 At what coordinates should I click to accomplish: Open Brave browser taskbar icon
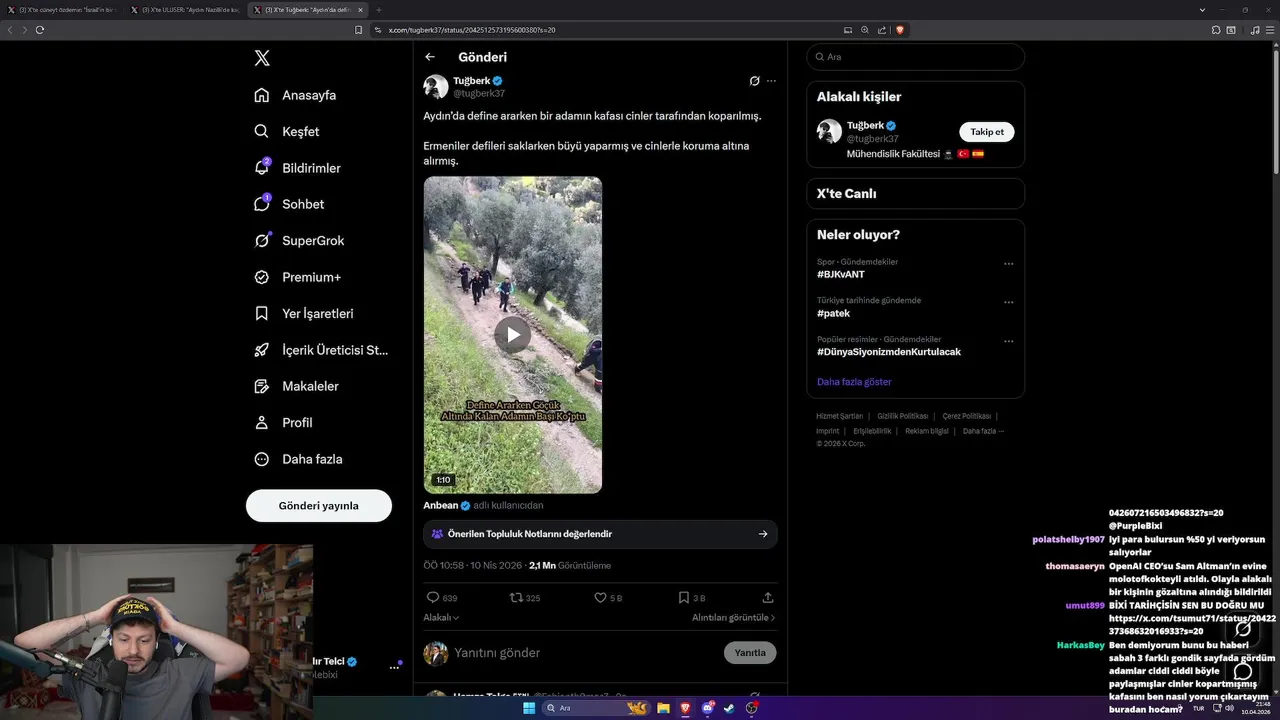point(685,708)
